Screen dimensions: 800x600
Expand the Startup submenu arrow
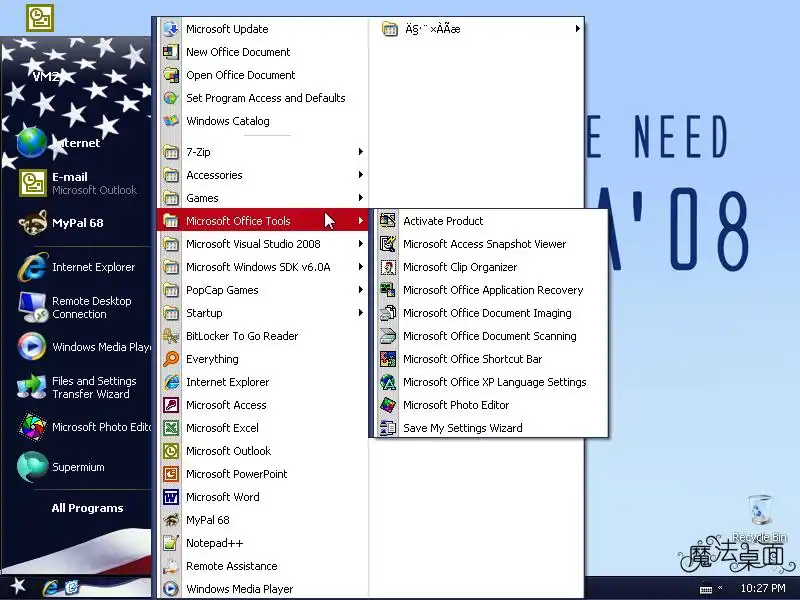click(361, 313)
